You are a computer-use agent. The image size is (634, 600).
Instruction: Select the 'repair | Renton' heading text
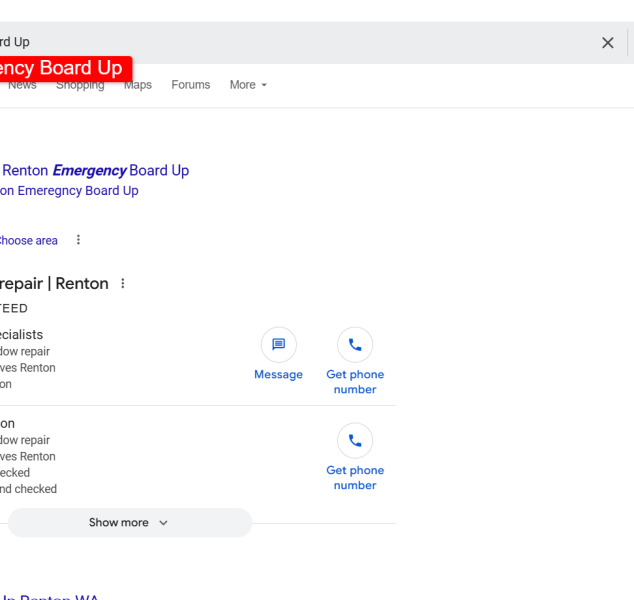54,283
